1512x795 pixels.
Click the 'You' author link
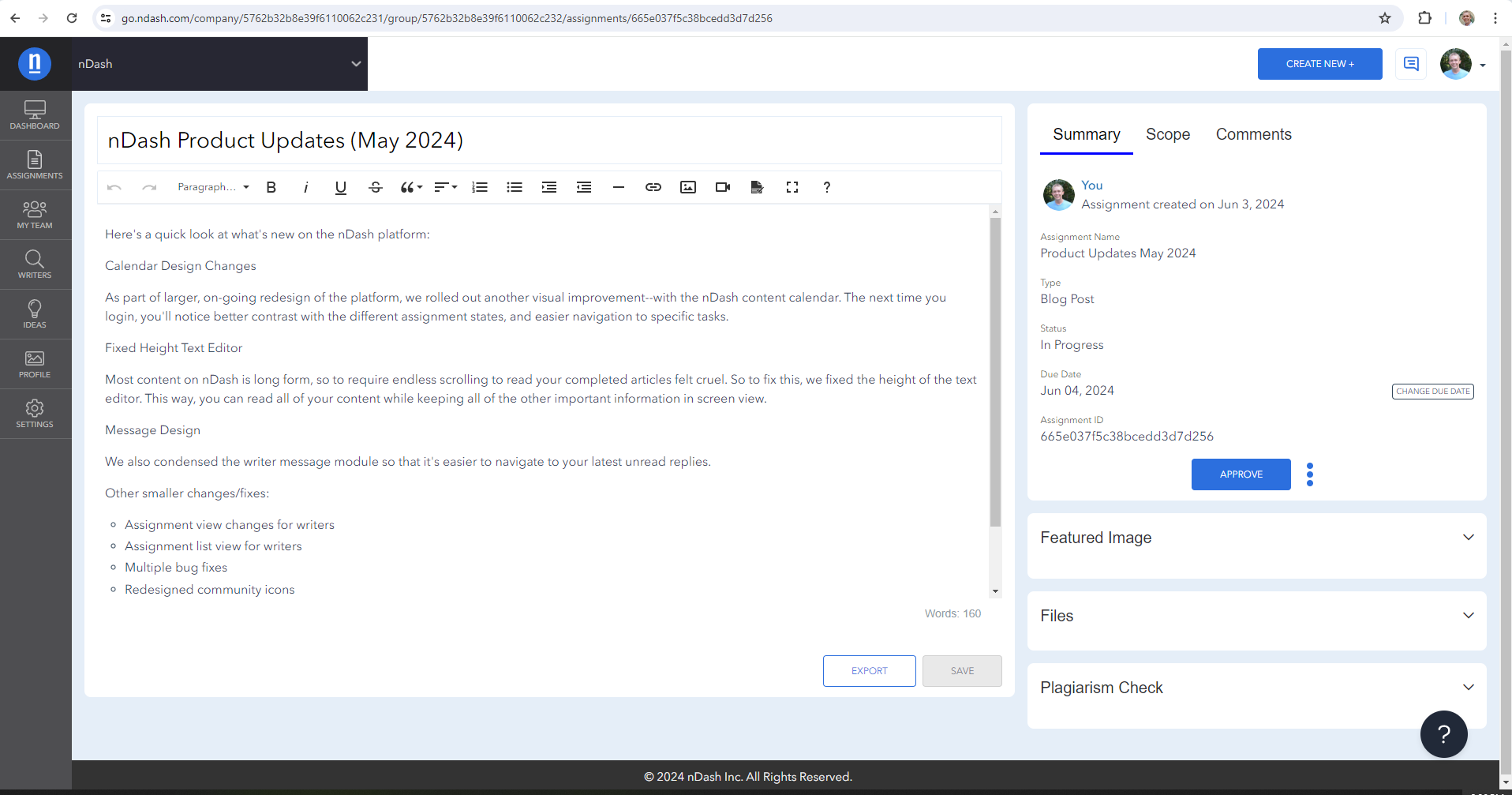click(x=1091, y=185)
